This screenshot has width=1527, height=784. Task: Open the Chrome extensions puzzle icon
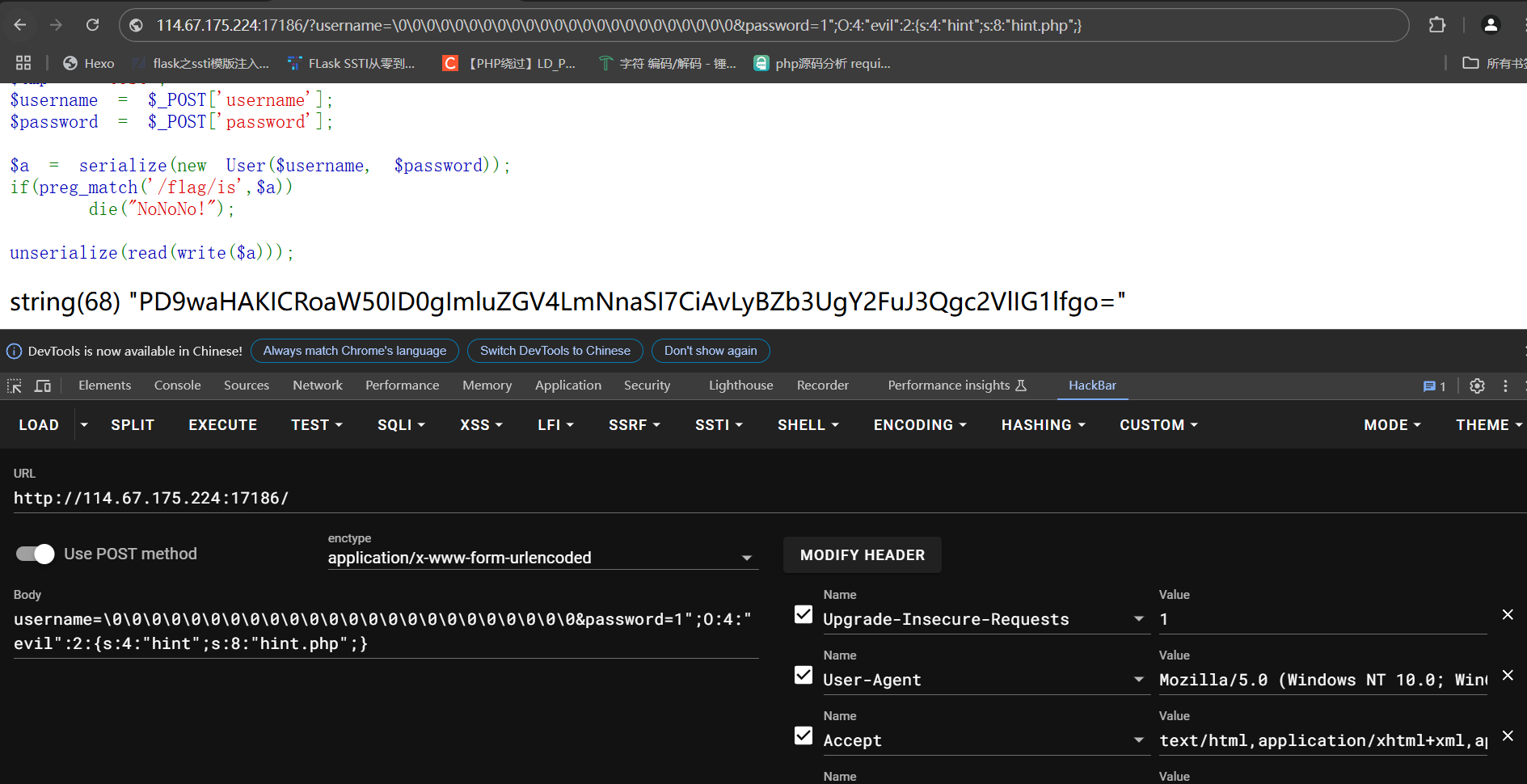pos(1436,25)
